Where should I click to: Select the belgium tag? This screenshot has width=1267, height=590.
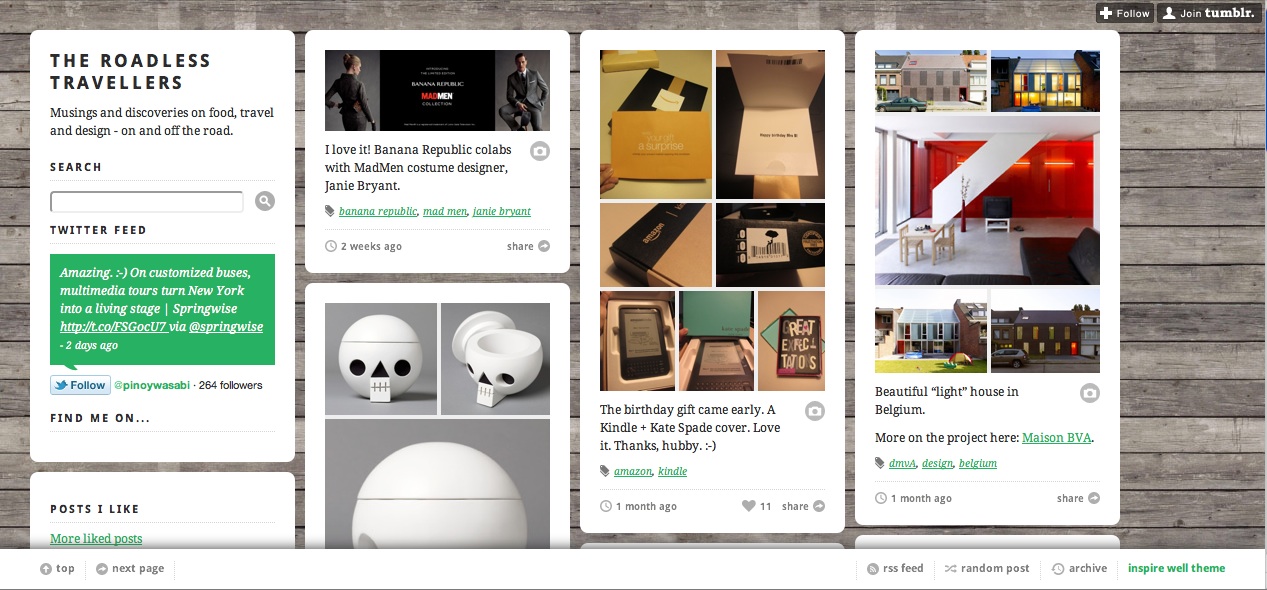978,464
